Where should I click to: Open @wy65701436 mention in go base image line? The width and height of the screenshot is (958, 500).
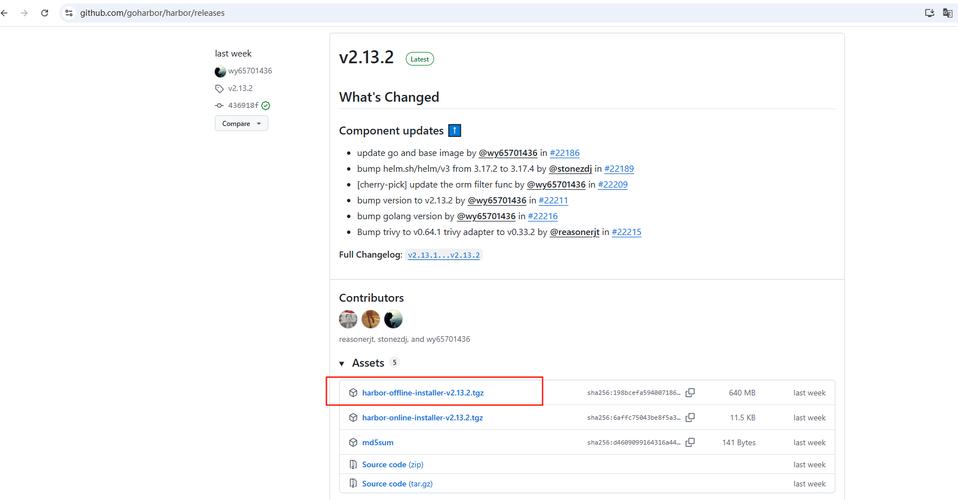[x=508, y=153]
